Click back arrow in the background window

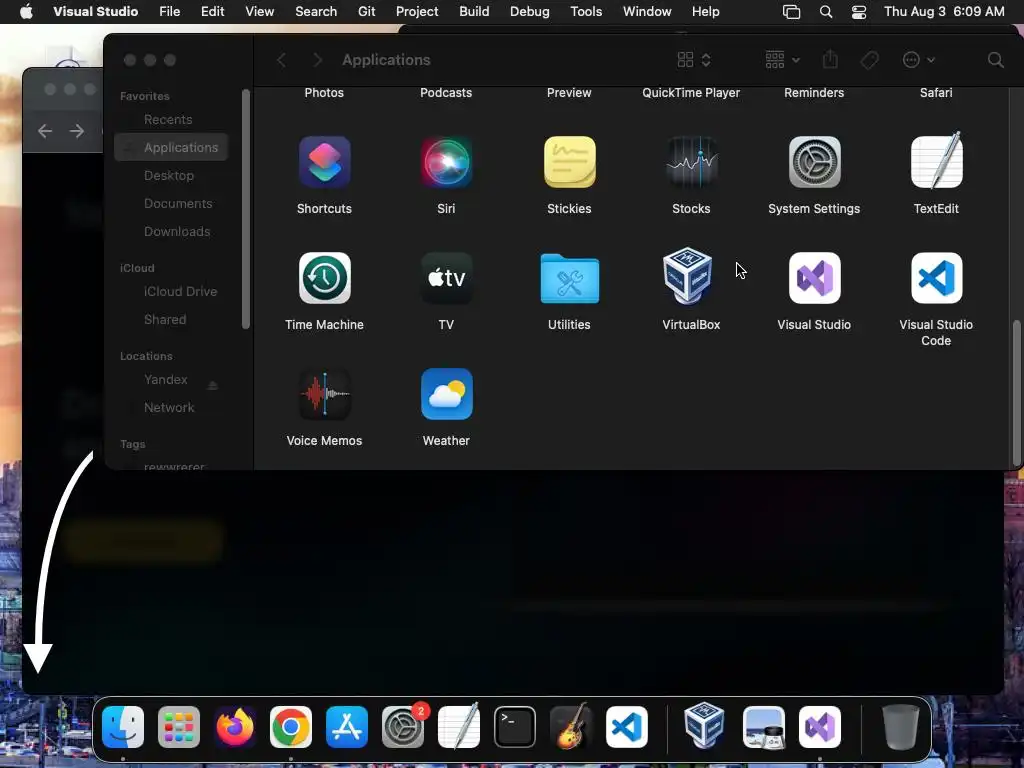pyautogui.click(x=45, y=131)
